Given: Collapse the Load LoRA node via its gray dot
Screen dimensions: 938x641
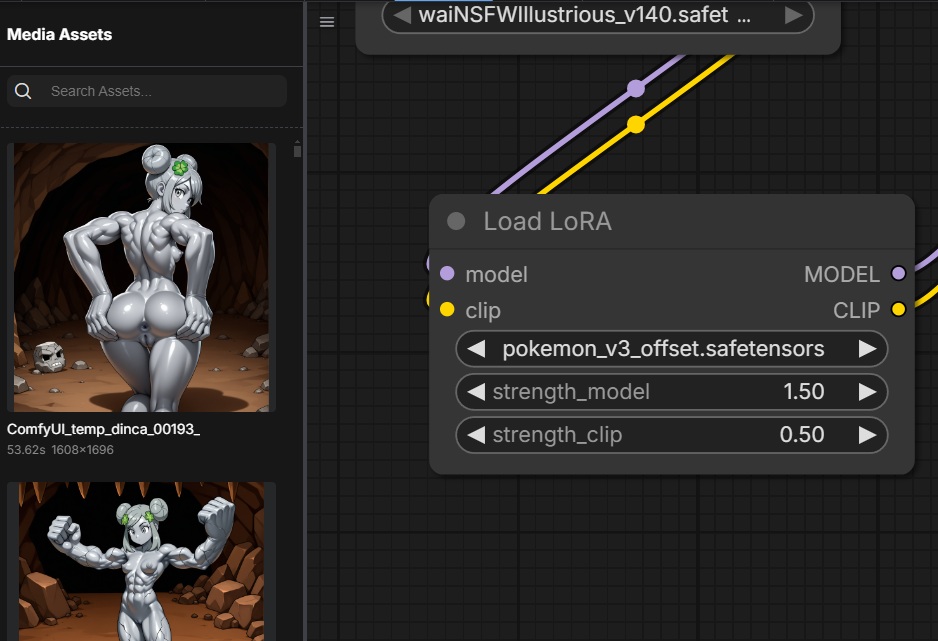Looking at the screenshot, I should (x=456, y=221).
